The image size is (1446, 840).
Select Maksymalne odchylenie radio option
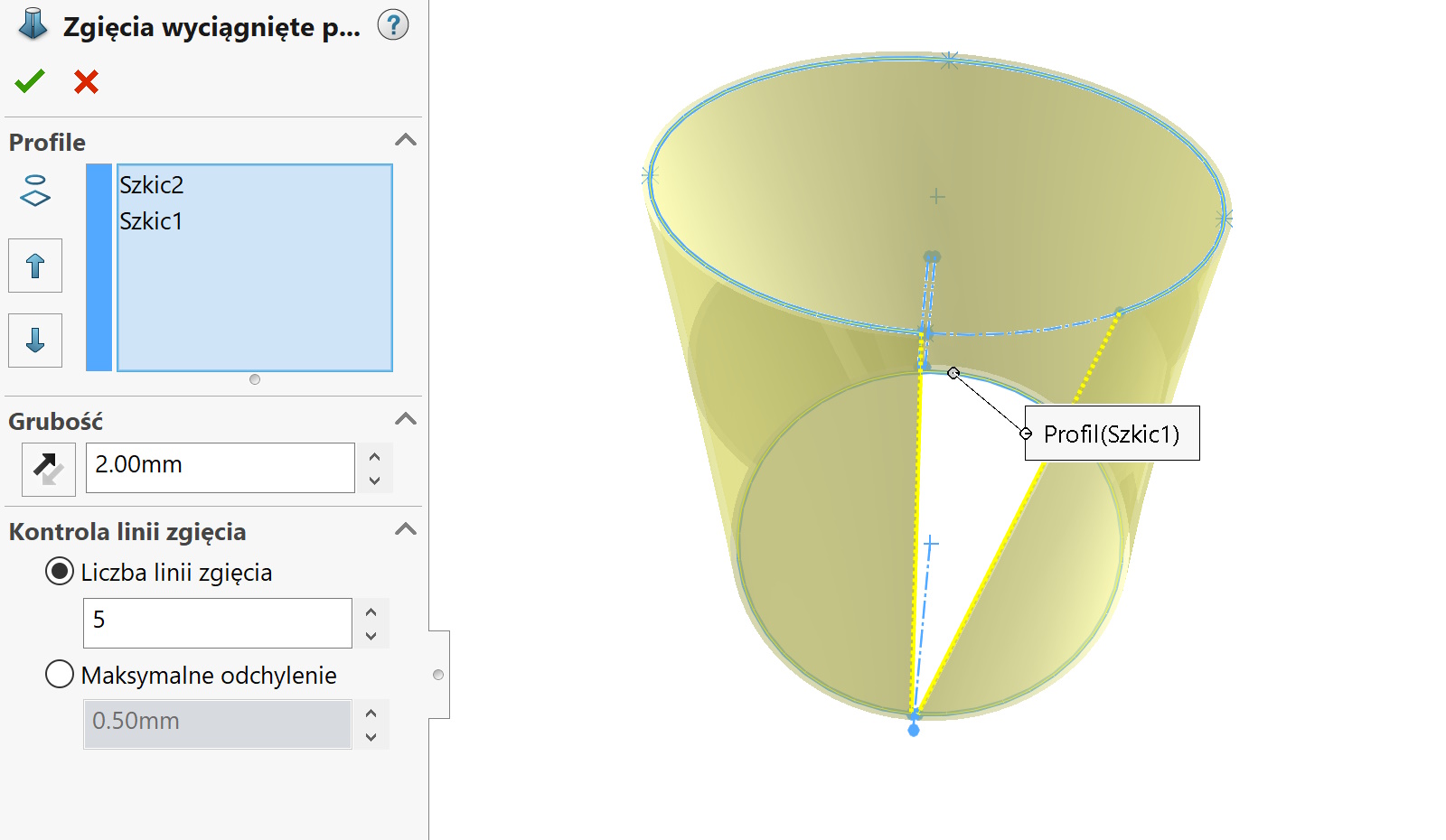point(60,674)
